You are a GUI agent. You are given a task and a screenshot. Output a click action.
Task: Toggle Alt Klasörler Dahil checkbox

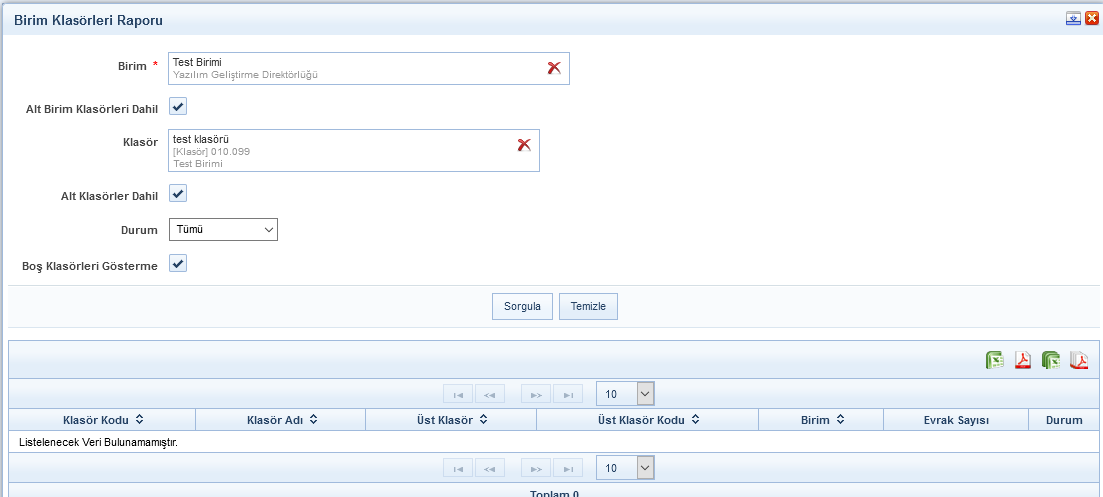pos(178,193)
